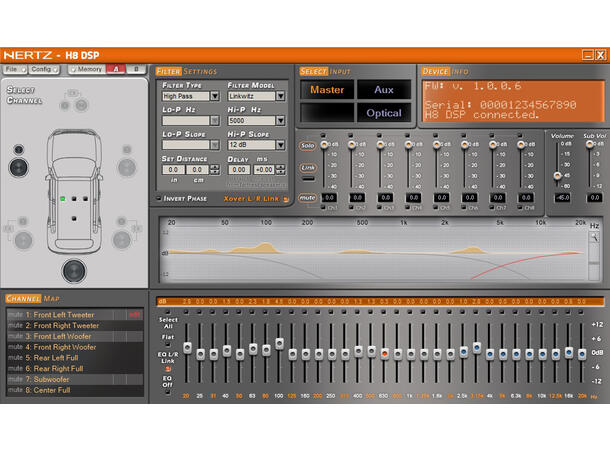The height and width of the screenshot is (450, 610).
Task: Enable the Ch4 checkbox under fader
Action: pos(407,208)
